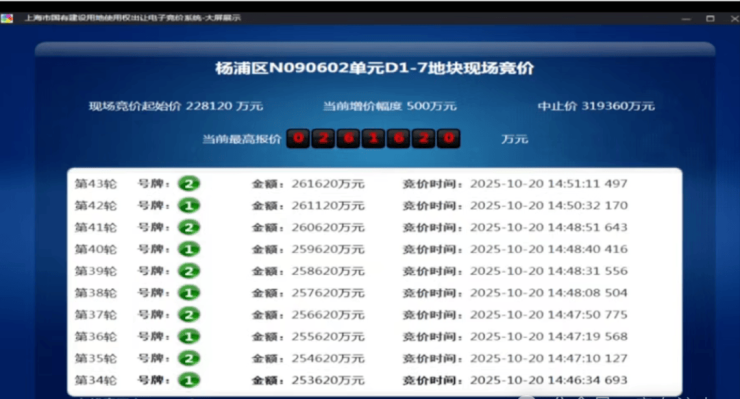740x399 pixels.
Task: Click the 中止价 319360万元 label
Action: click(596, 106)
